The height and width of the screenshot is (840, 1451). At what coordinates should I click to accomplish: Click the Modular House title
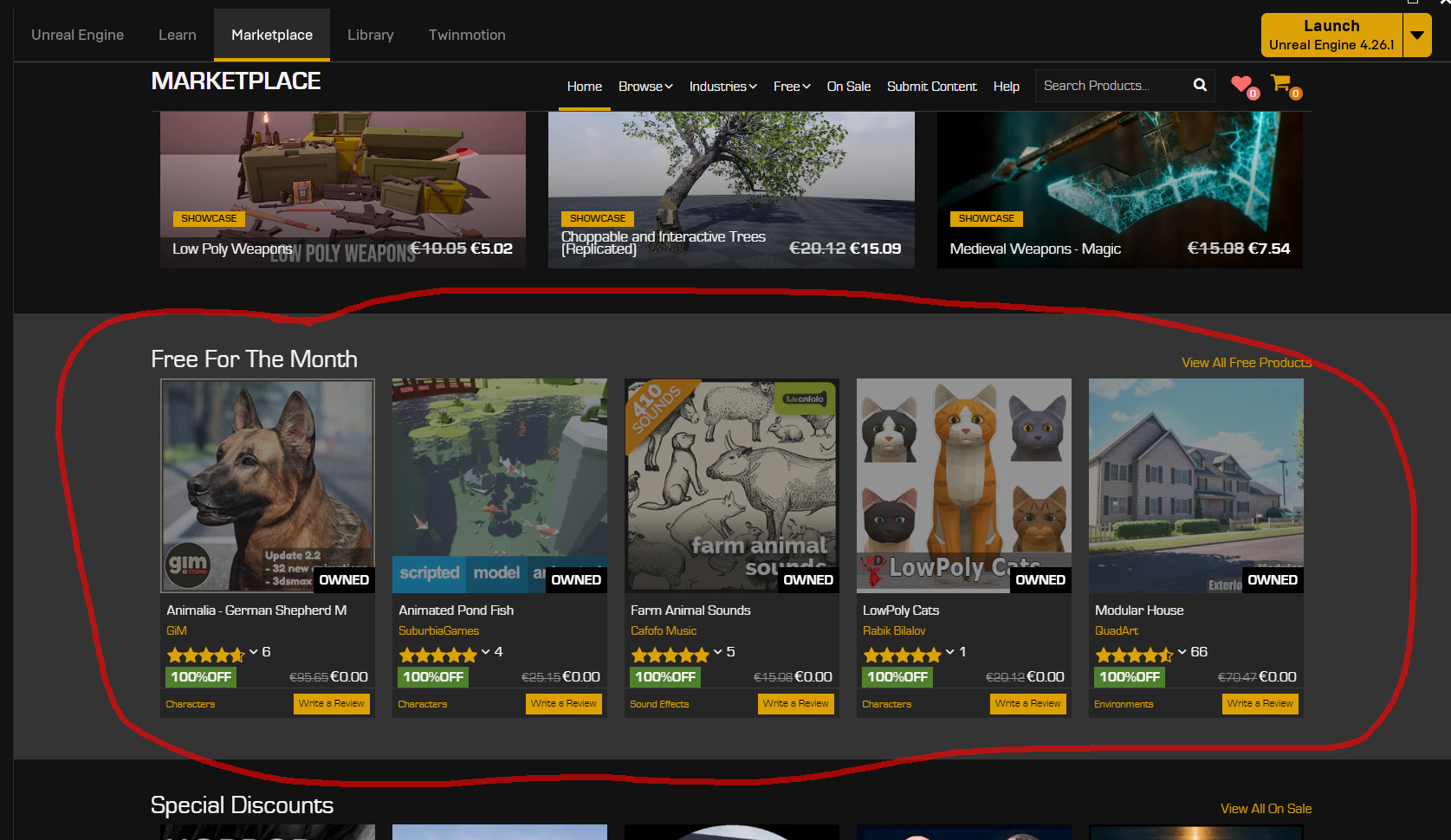coord(1139,611)
